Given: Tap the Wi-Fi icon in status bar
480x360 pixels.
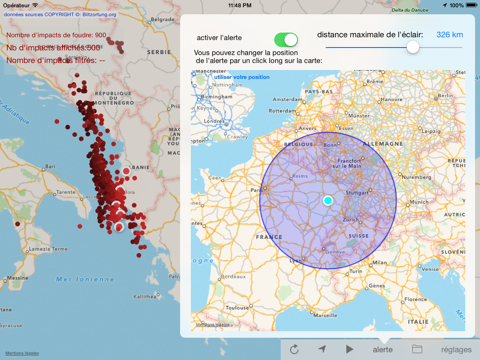Looking at the screenshot, I should pos(35,5).
